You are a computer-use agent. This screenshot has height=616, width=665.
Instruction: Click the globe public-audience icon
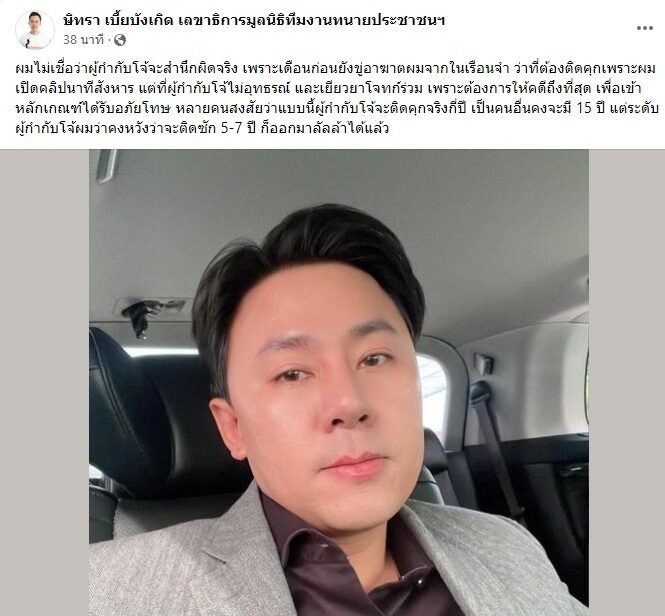point(120,40)
